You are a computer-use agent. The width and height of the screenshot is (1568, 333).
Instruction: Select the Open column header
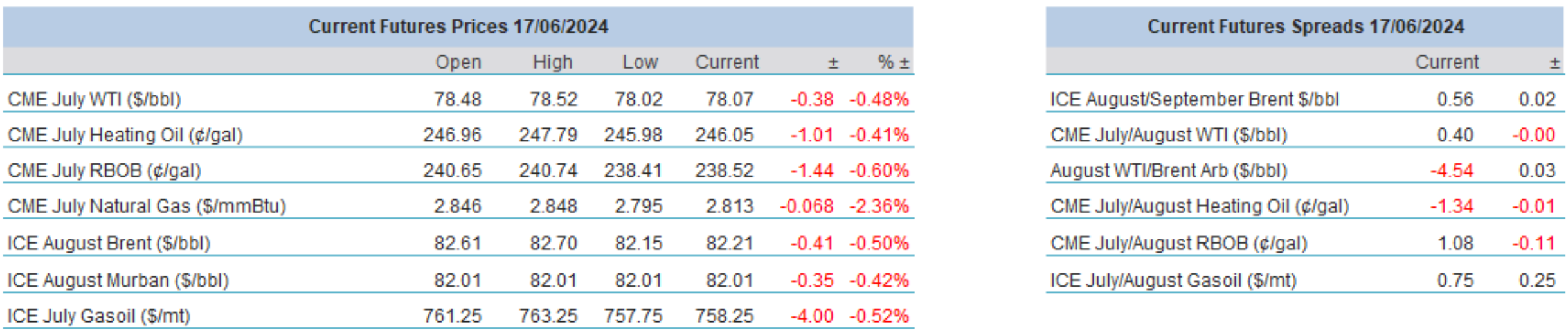pyautogui.click(x=458, y=62)
